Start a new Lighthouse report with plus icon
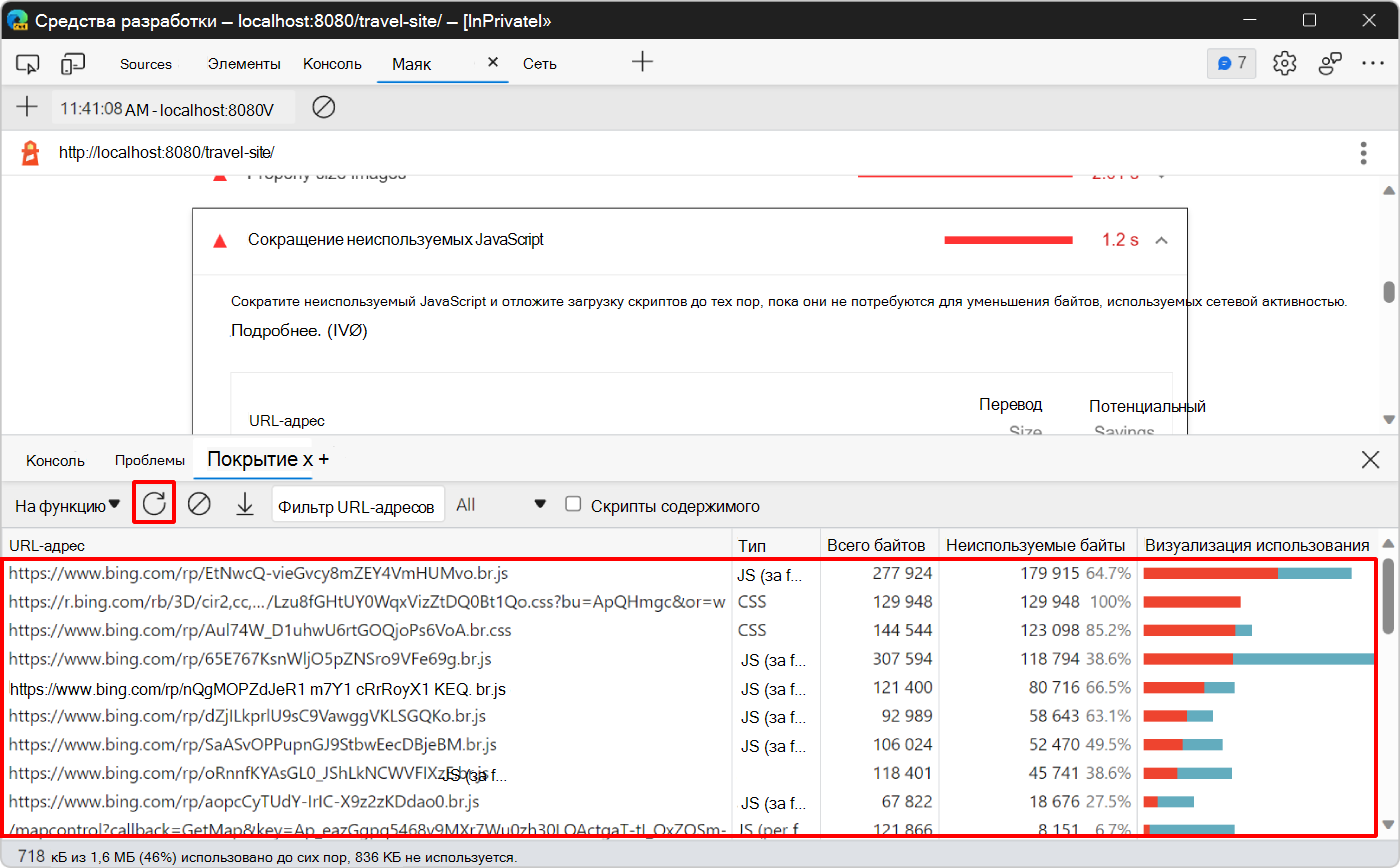 click(27, 106)
